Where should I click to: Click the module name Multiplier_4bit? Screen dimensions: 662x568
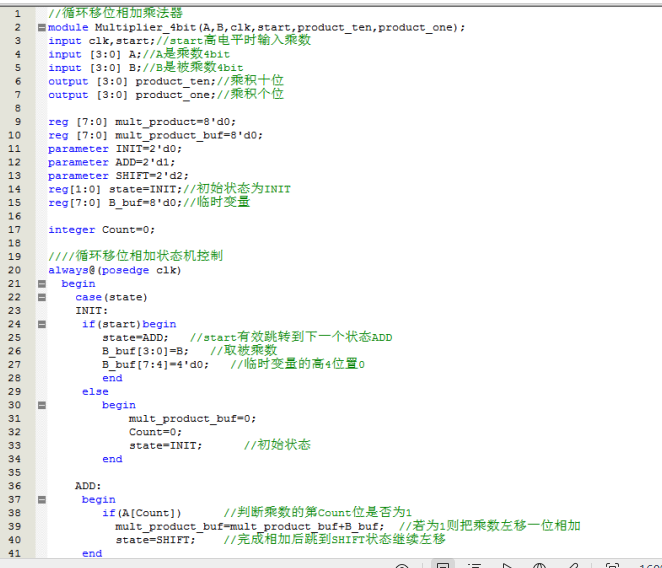(x=145, y=27)
